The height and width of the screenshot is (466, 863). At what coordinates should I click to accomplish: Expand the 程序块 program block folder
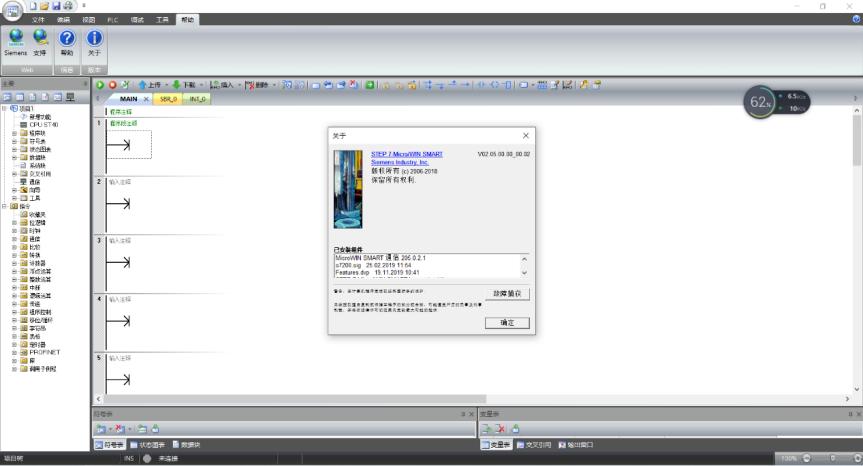click(x=14, y=133)
